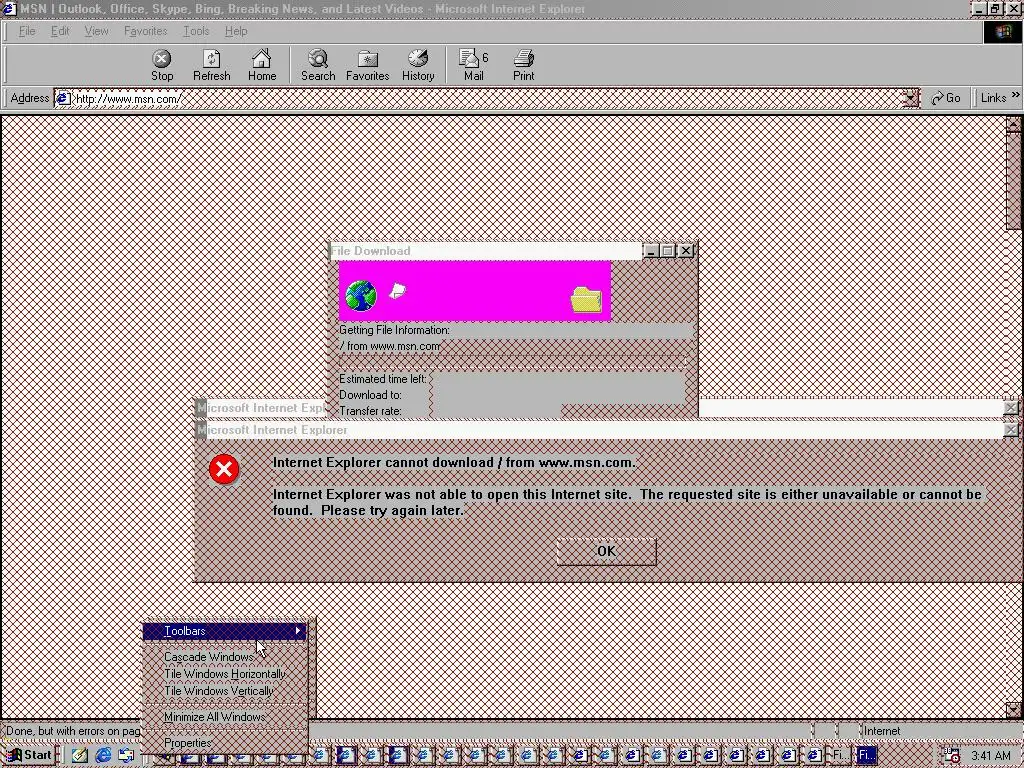The height and width of the screenshot is (768, 1024).
Task: Click the yellow folder icon in File Download
Action: click(586, 300)
